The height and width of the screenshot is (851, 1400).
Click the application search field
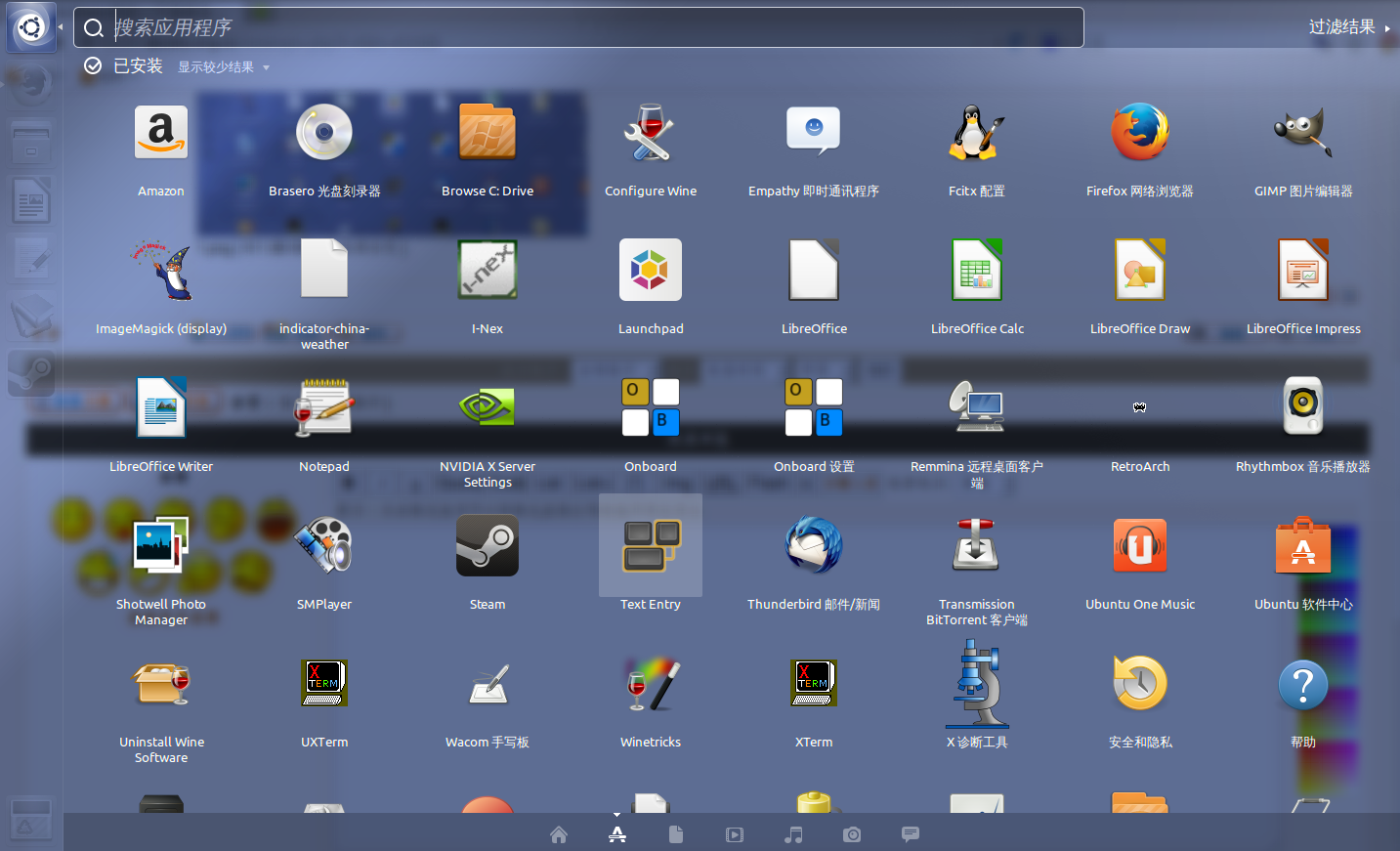[578, 27]
